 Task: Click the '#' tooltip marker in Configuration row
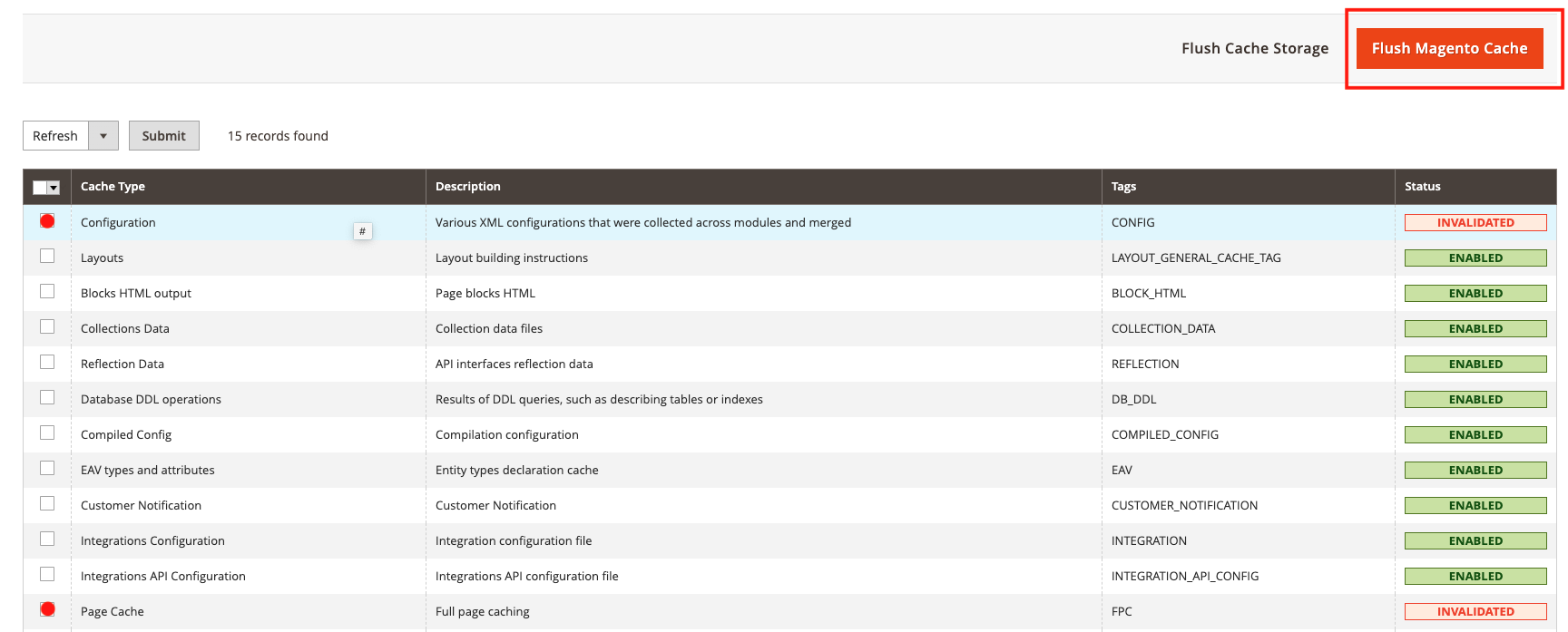click(362, 231)
